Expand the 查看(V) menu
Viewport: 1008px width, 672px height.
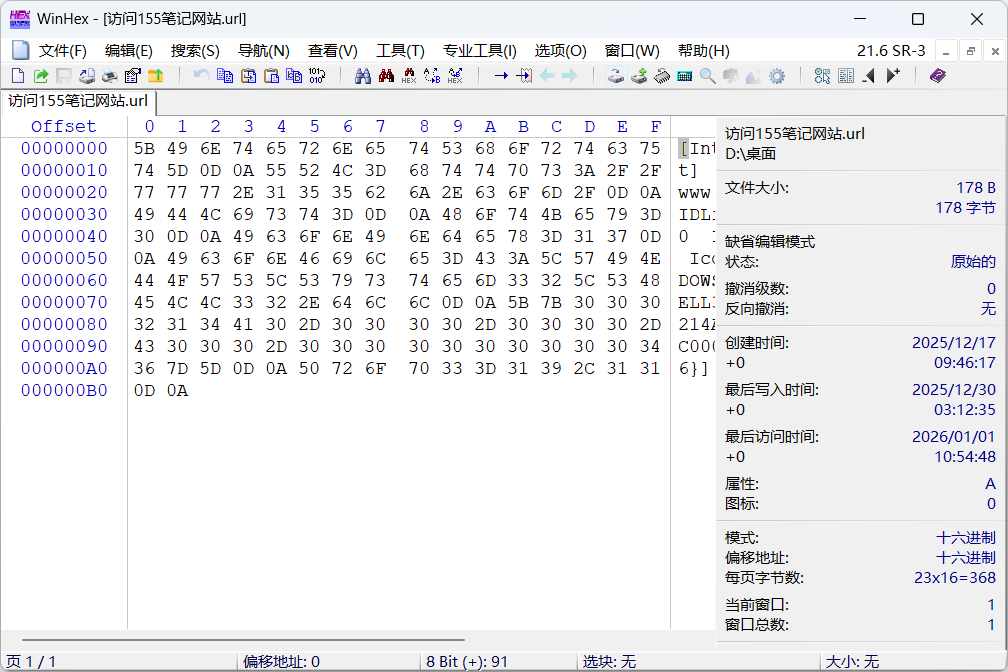(x=332, y=51)
